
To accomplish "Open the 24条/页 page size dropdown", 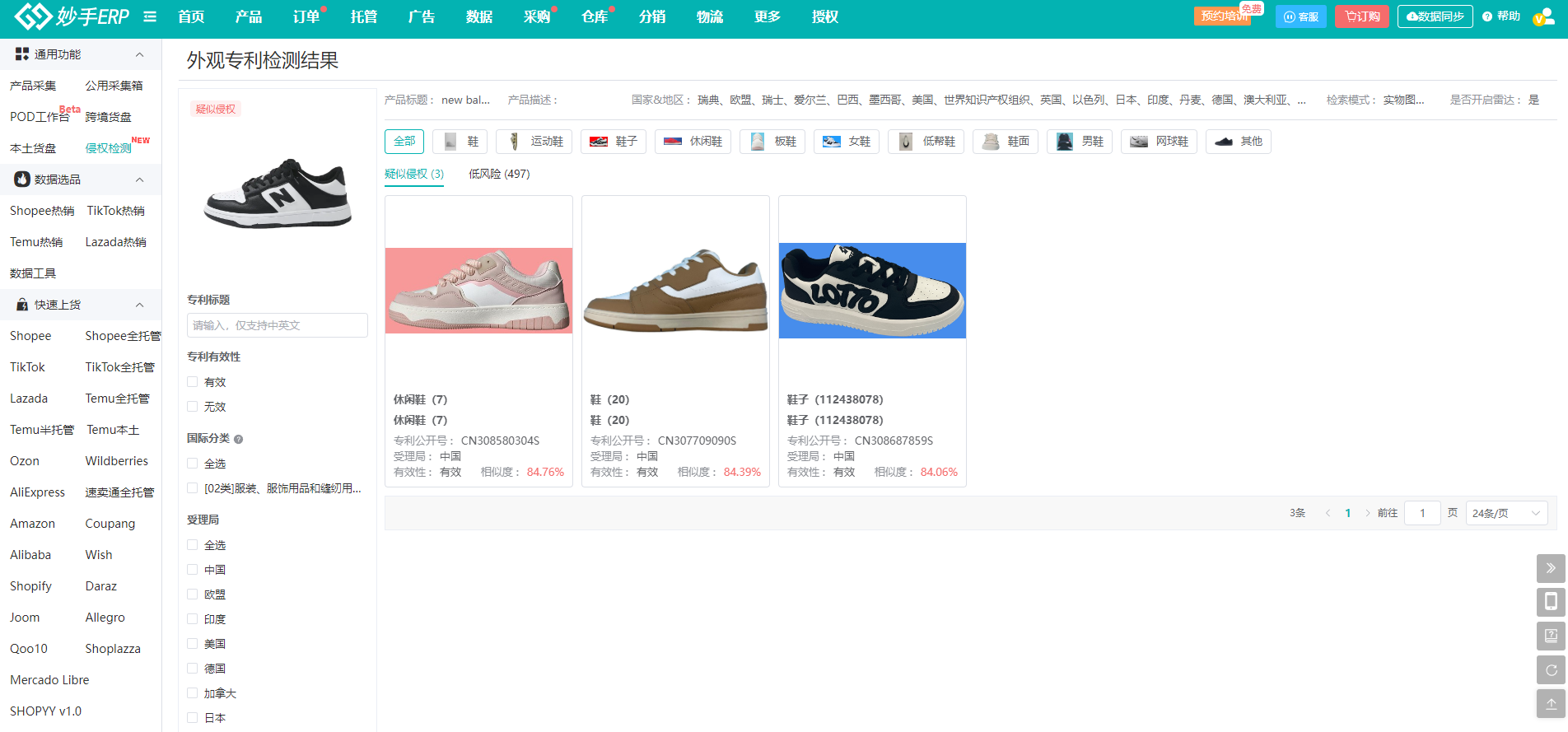I will 1506,513.
